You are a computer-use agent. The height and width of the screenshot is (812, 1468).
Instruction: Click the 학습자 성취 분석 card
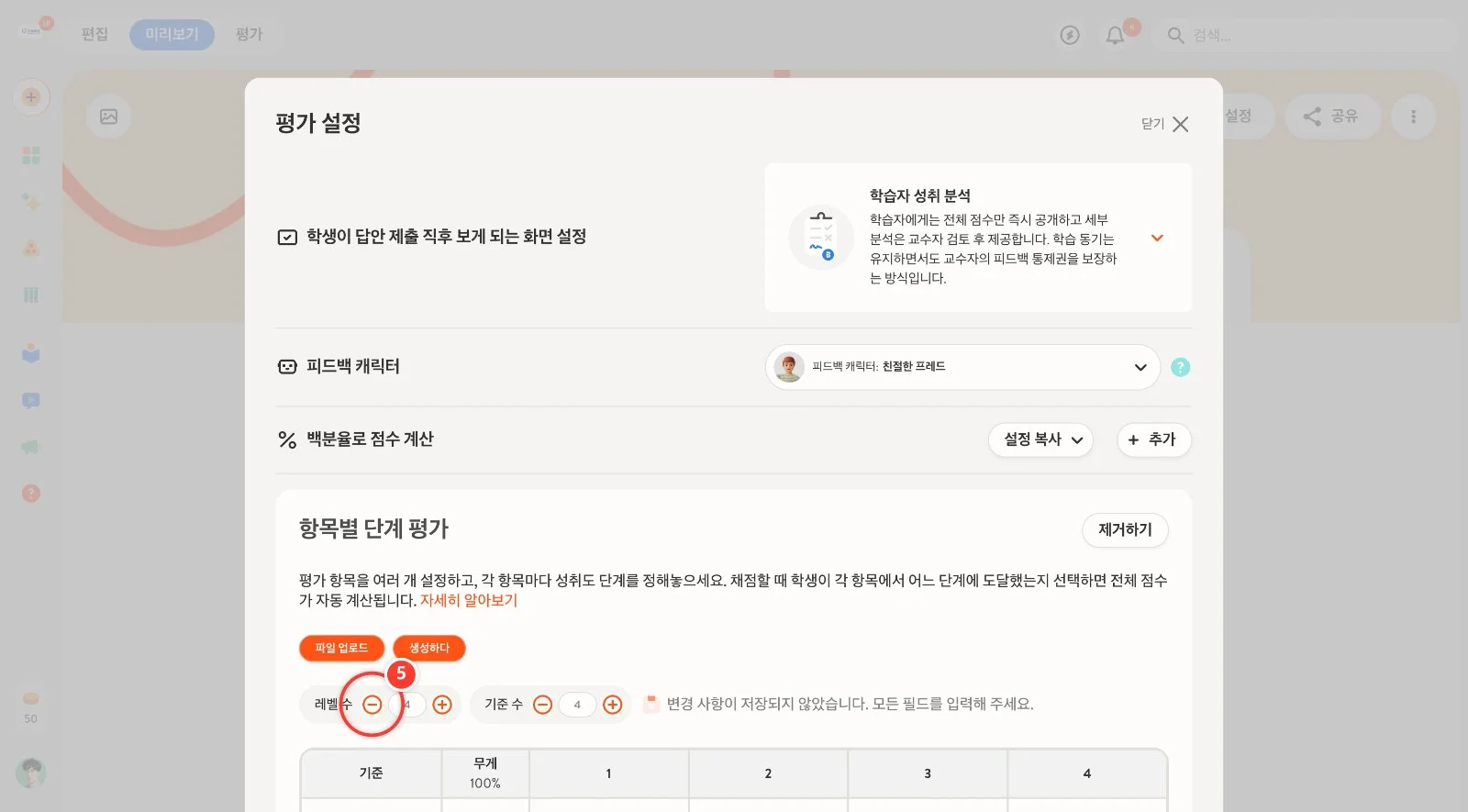(x=978, y=238)
